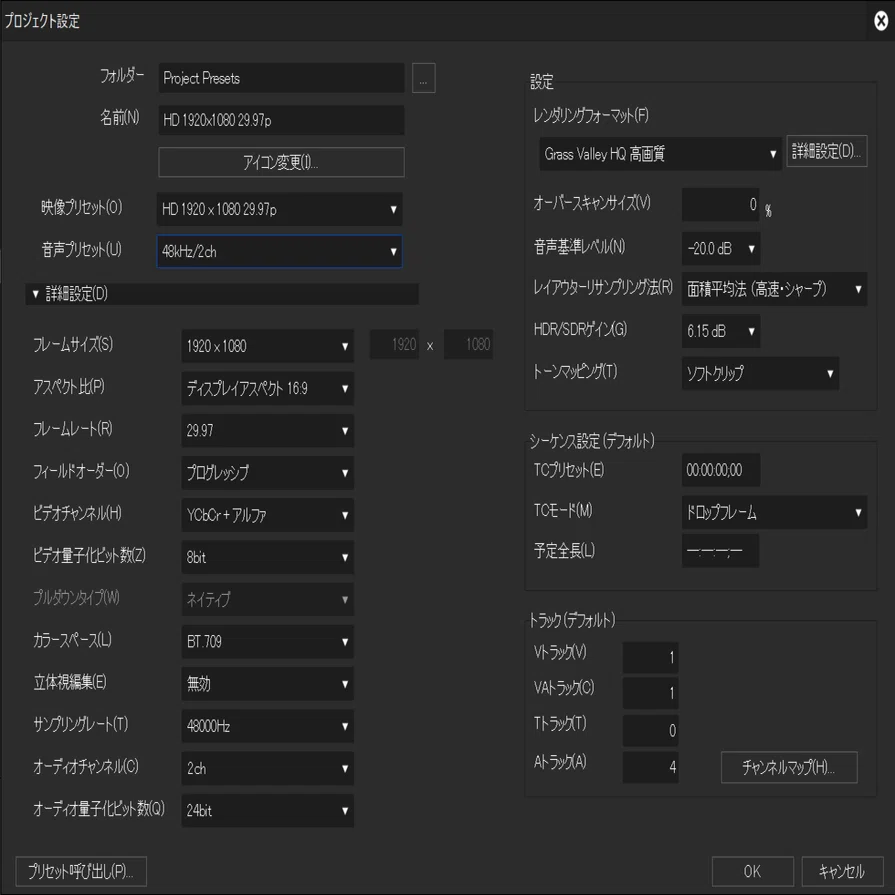Open the アスペクト比 dropdown
895x895 pixels.
tap(268, 388)
